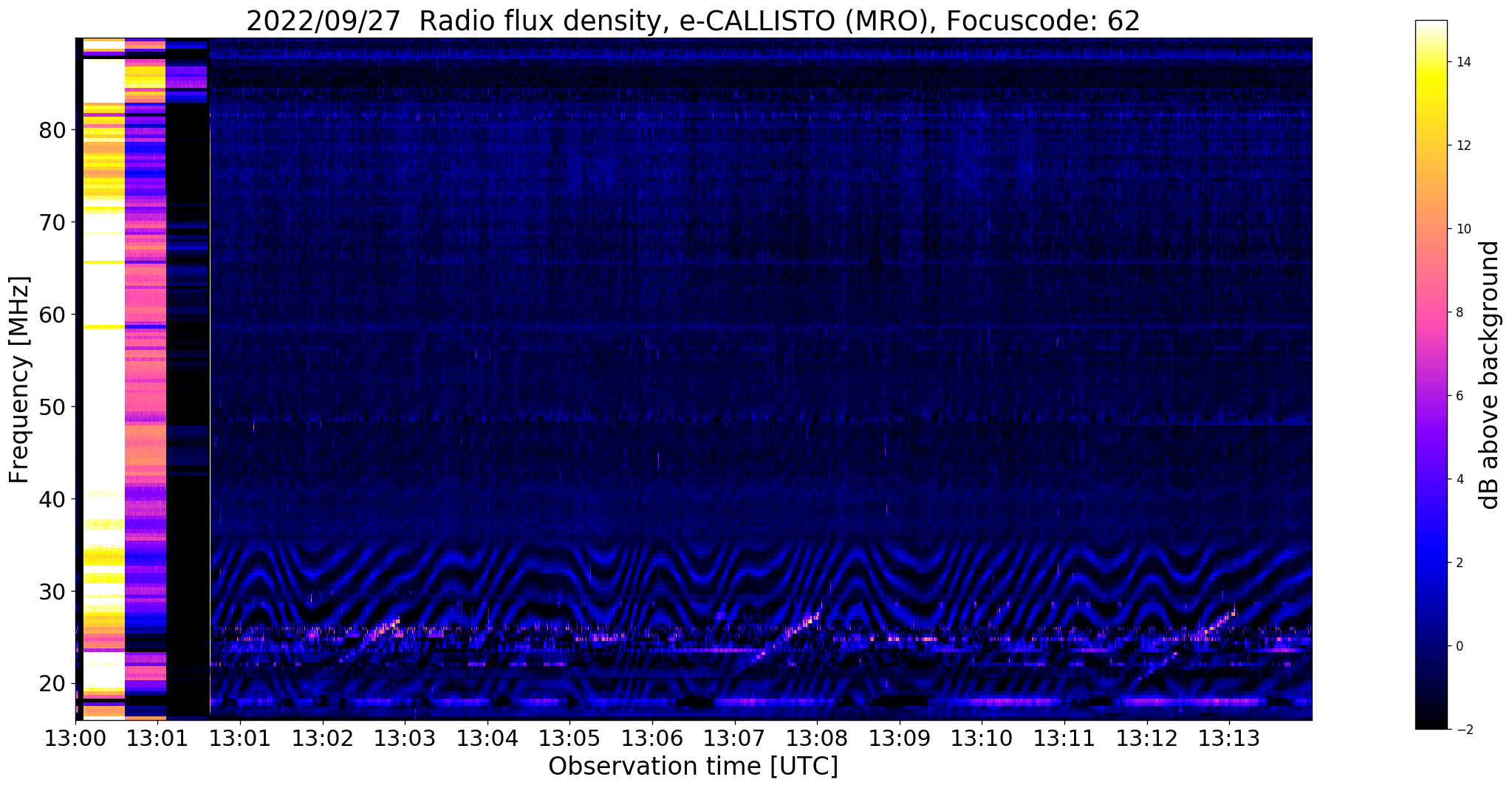Select the 13:13 time tick label

click(1229, 738)
